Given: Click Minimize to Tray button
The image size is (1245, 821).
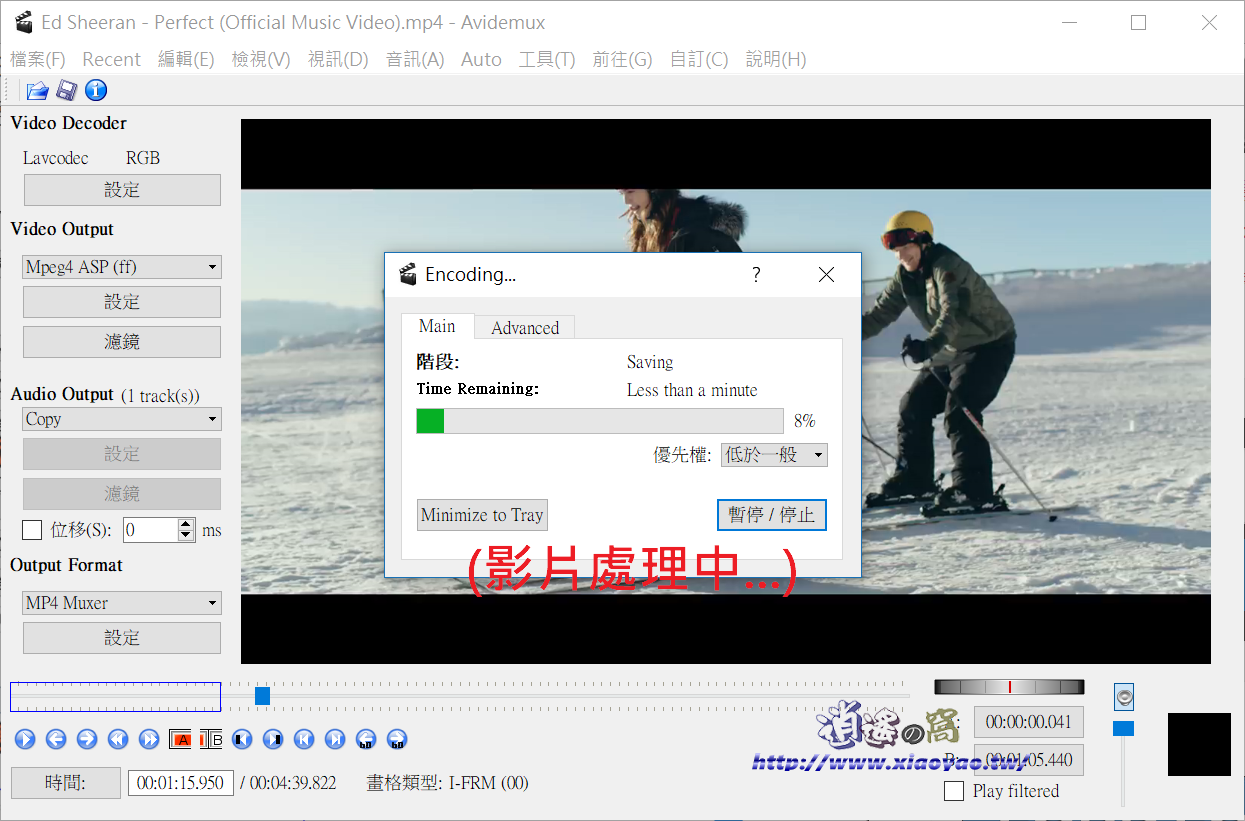Looking at the screenshot, I should point(482,515).
